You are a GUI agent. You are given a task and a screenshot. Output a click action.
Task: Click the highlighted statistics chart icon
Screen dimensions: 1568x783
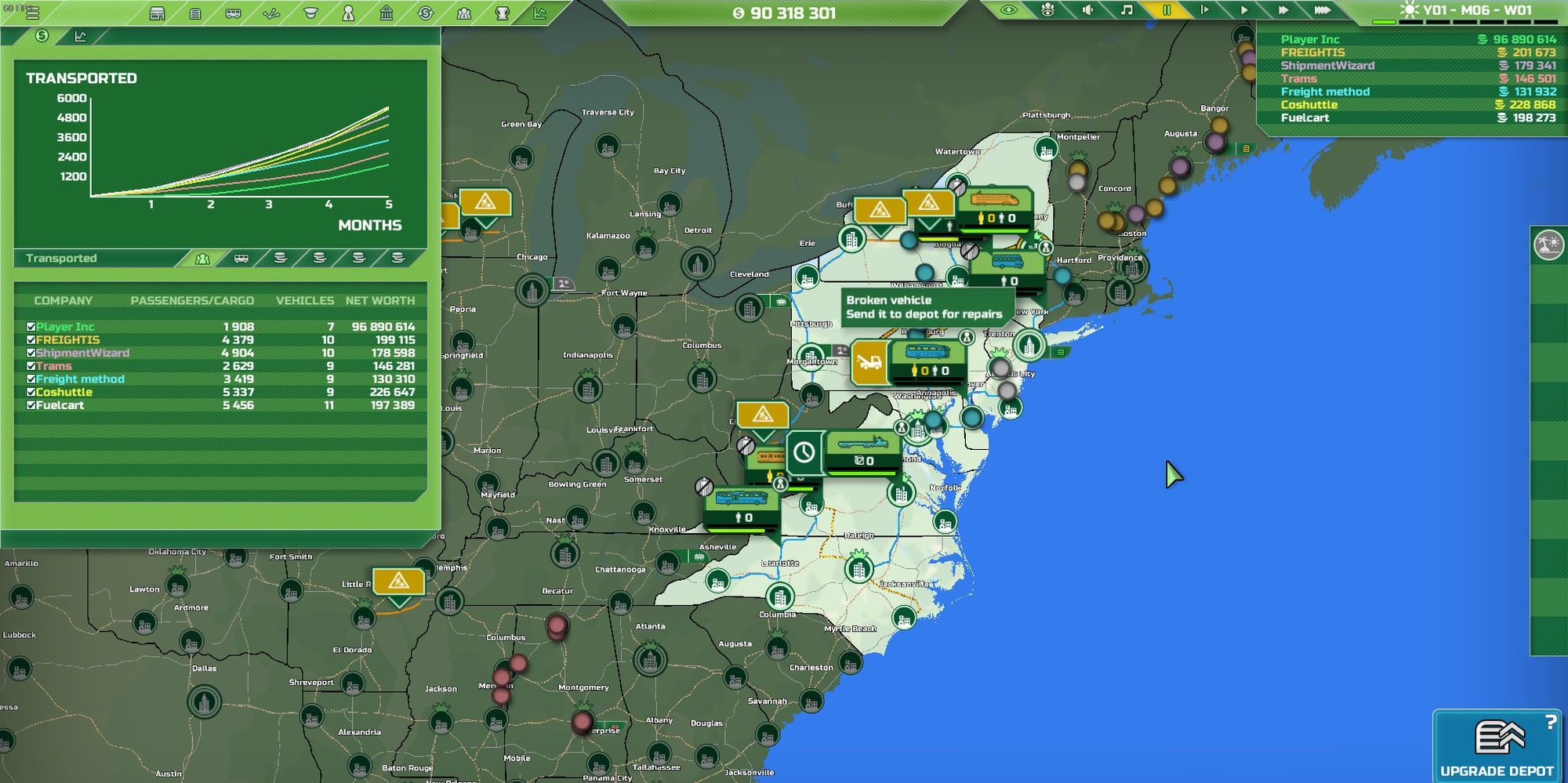(x=540, y=13)
